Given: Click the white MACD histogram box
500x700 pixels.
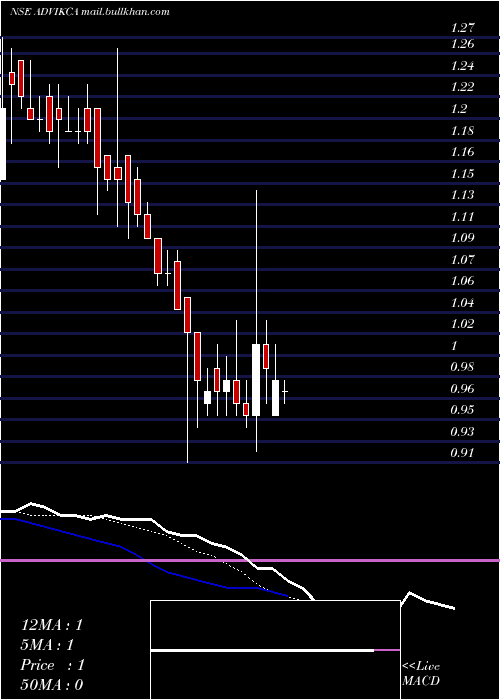Looking at the screenshot, I should click(x=275, y=650).
